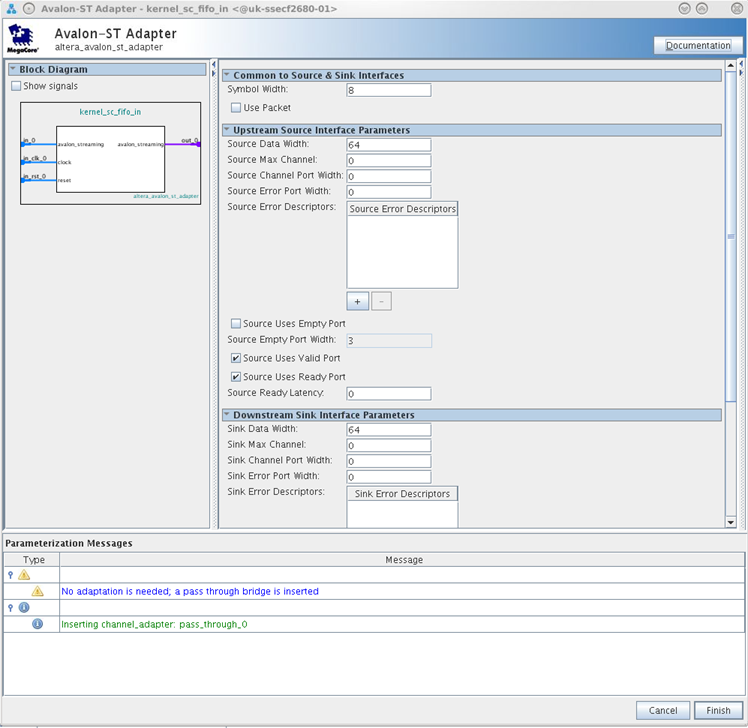Viewport: 748px width, 728px height.
Task: Click the window menu circle icon in title bar
Action: [x=29, y=9]
